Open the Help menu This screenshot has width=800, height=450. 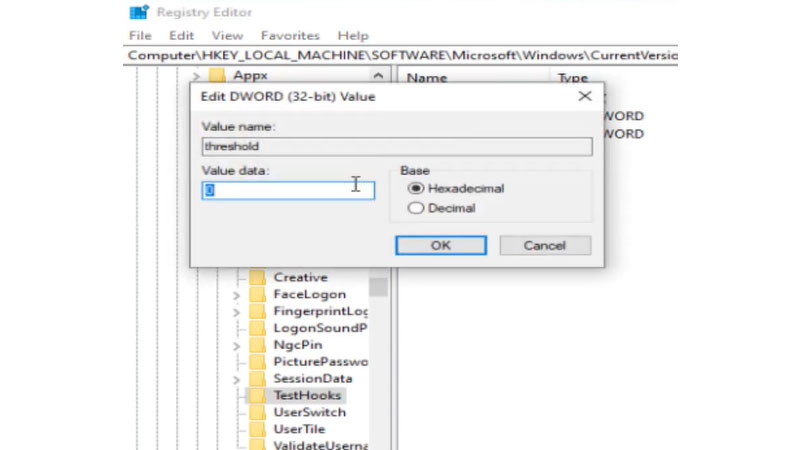353,36
